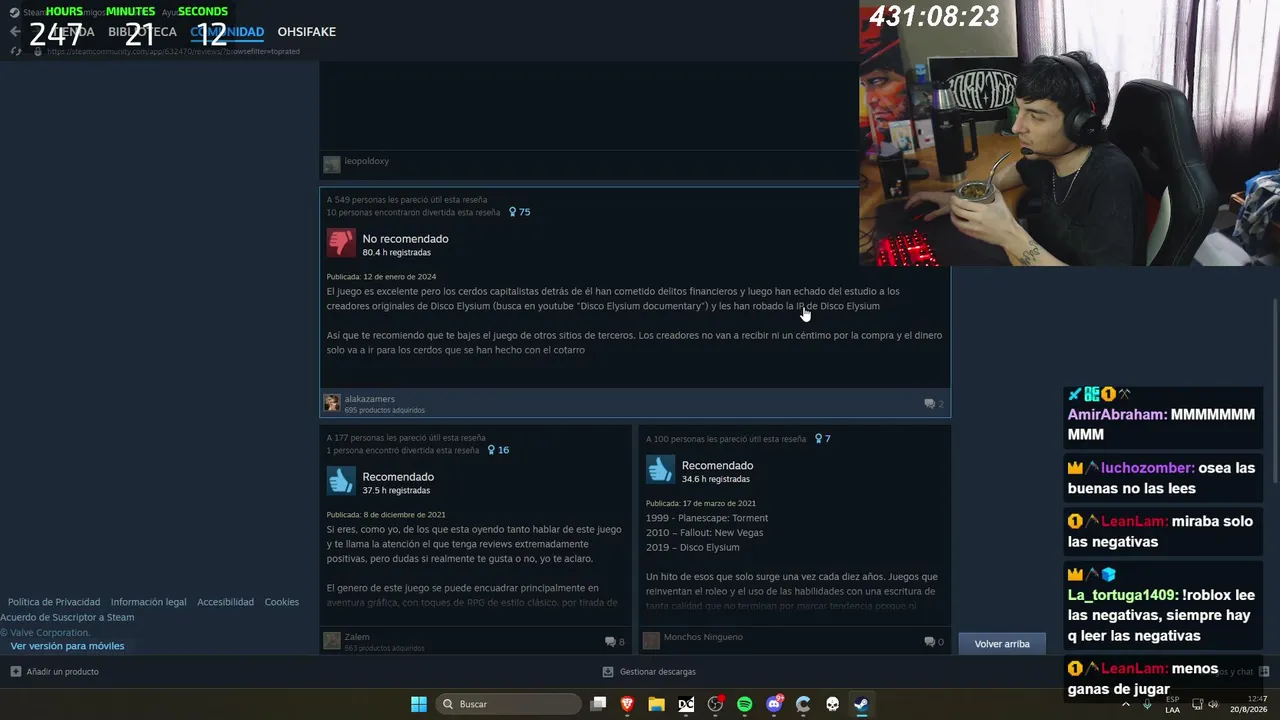This screenshot has width=1280, height=720.
Task: Open Monchos Ningueno's profile avatar
Action: pos(651,641)
